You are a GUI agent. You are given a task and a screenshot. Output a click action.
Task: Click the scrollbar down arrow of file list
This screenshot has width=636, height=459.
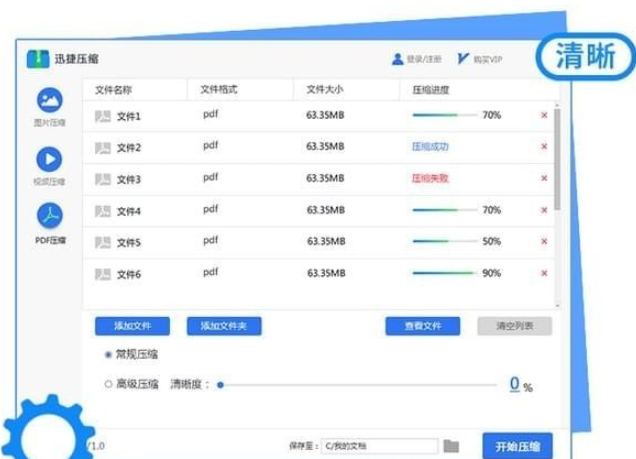coord(557,305)
